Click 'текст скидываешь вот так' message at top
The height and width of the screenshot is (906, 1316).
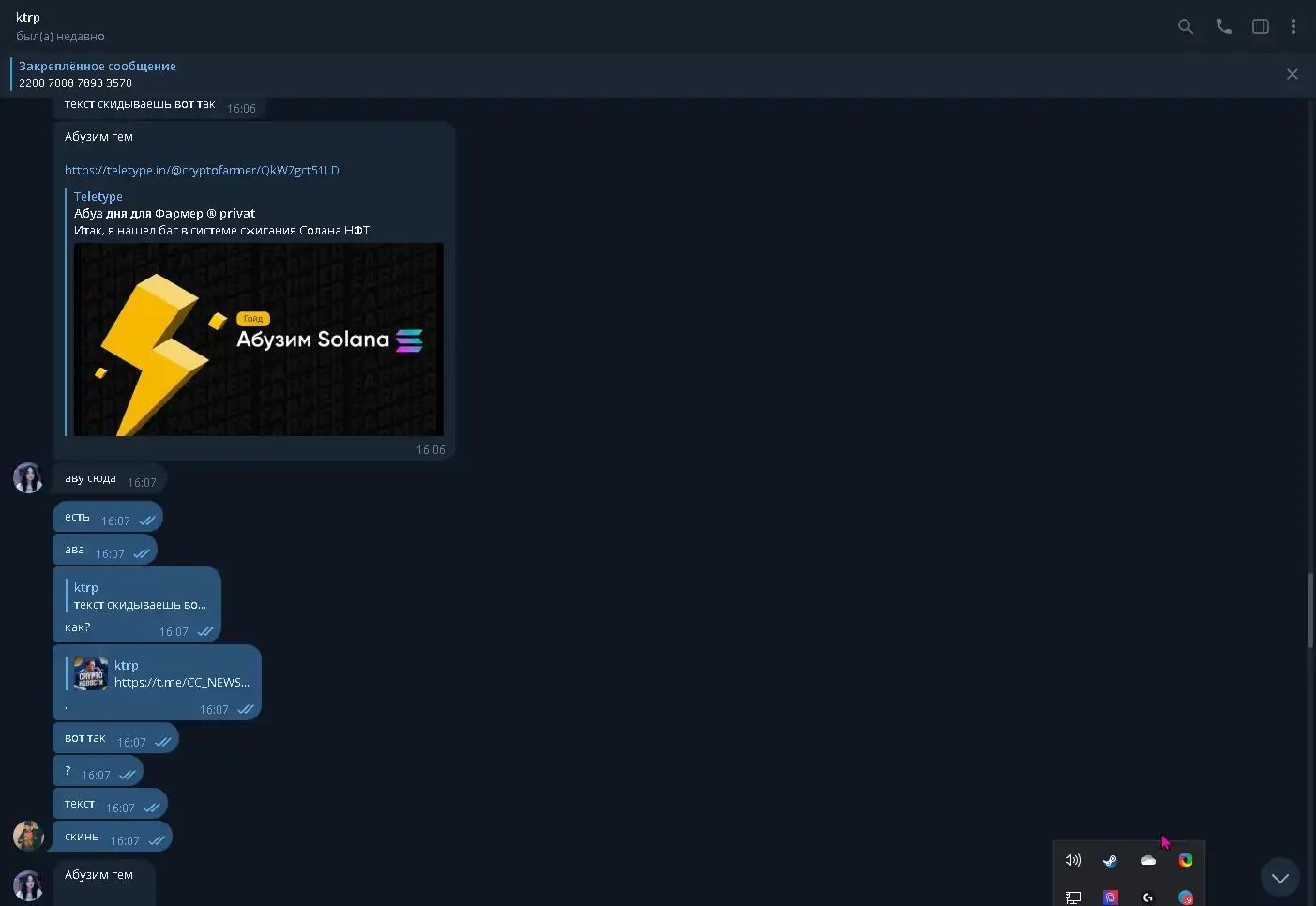(x=140, y=104)
